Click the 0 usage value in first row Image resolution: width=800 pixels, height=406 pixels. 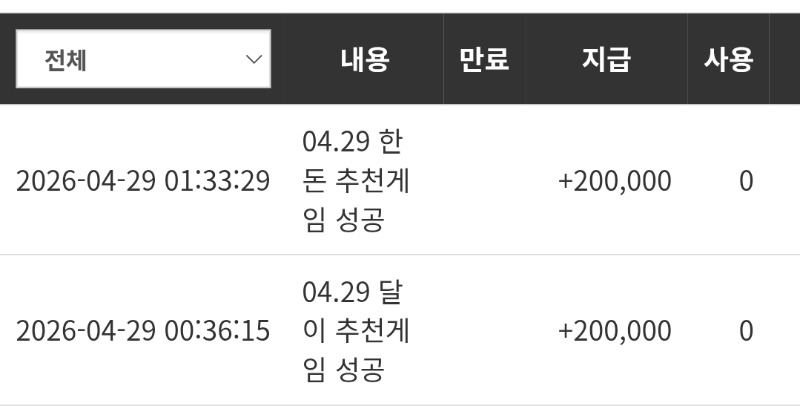(746, 181)
